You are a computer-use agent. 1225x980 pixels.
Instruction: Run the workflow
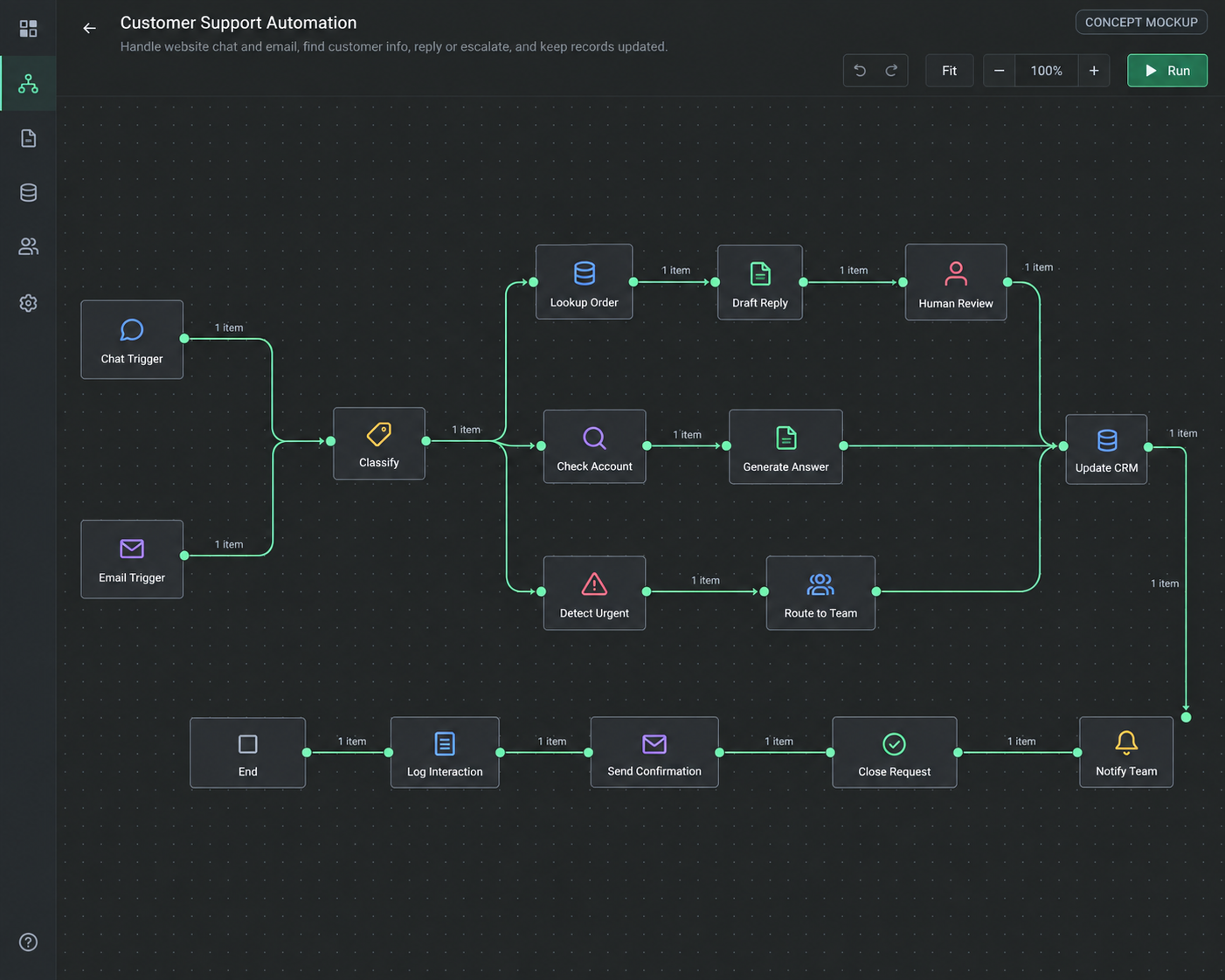click(x=1167, y=71)
